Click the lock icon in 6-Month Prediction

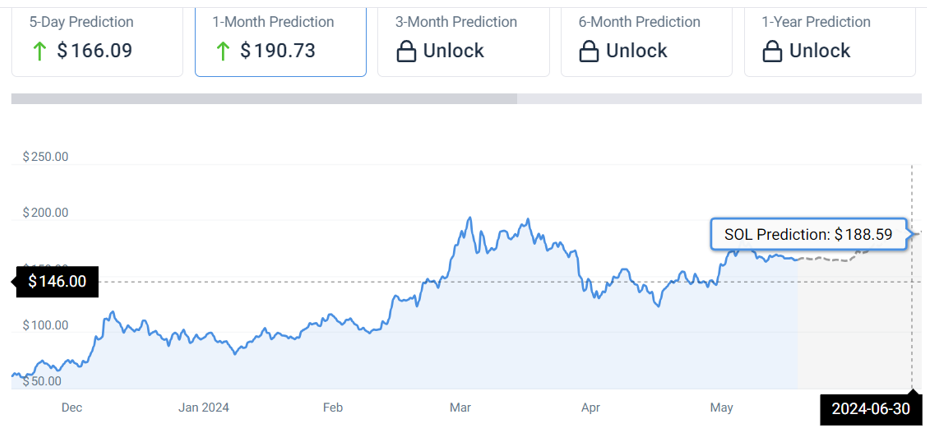tap(590, 51)
